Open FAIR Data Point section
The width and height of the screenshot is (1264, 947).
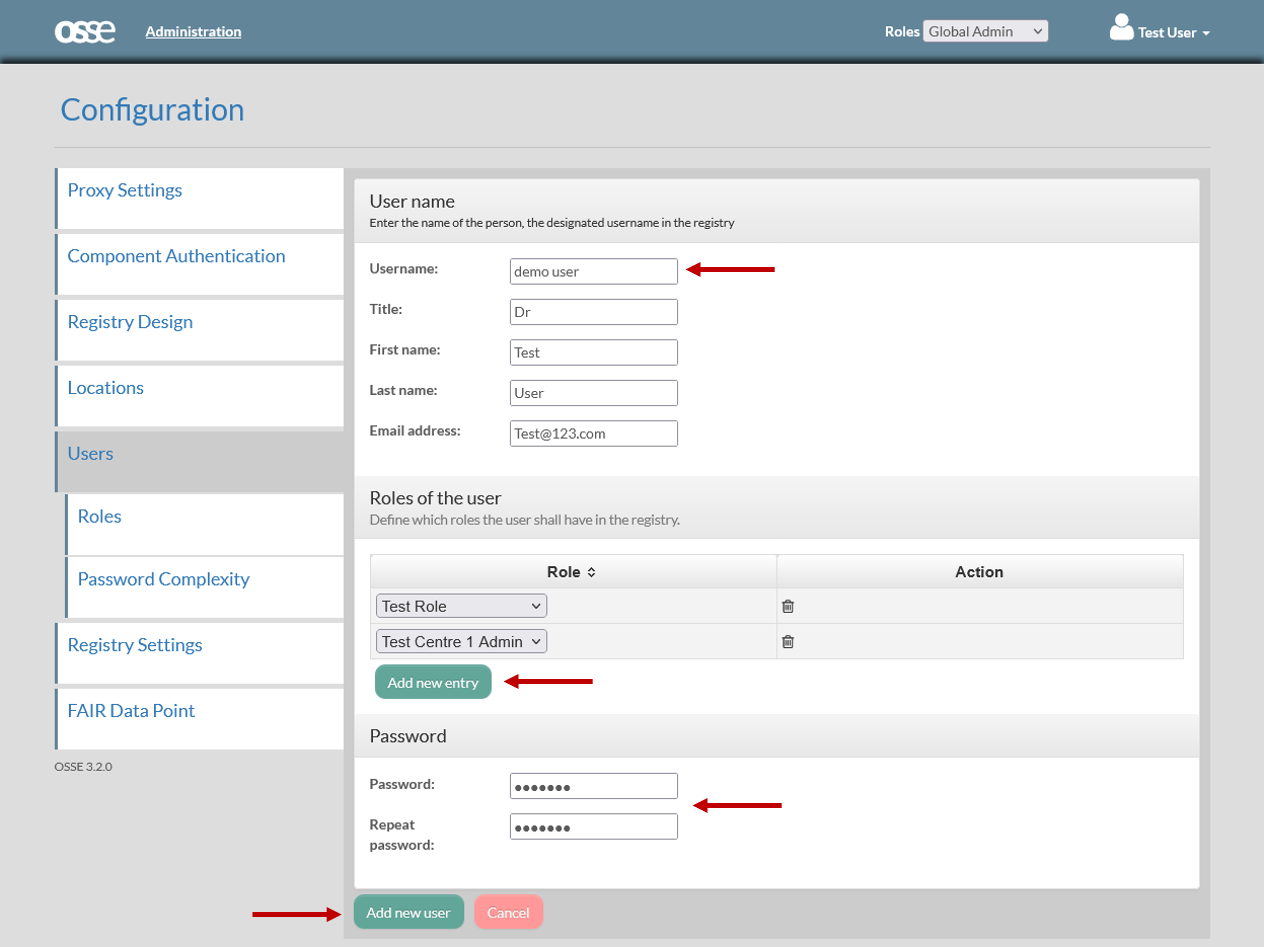[200, 719]
